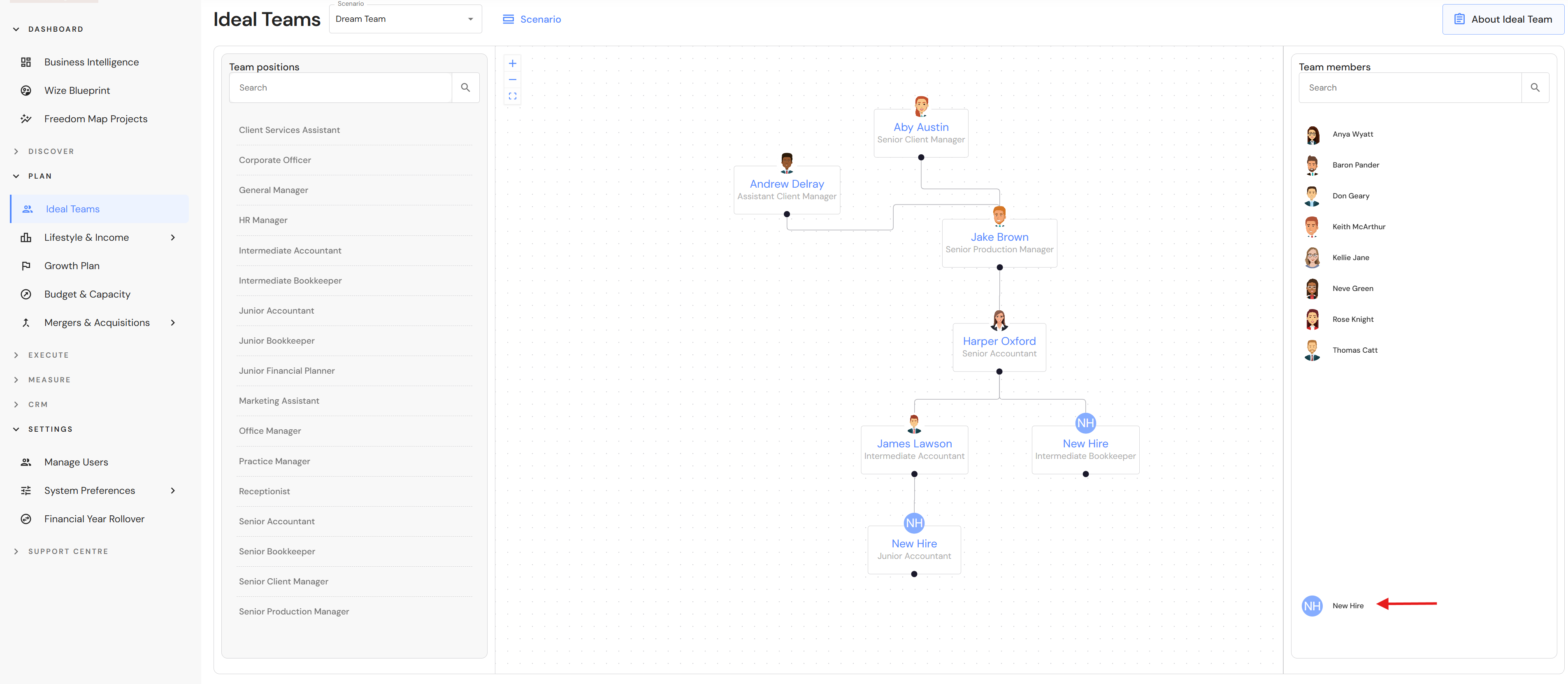Click the zoom out minus icon
The width and height of the screenshot is (1568, 684).
[513, 80]
